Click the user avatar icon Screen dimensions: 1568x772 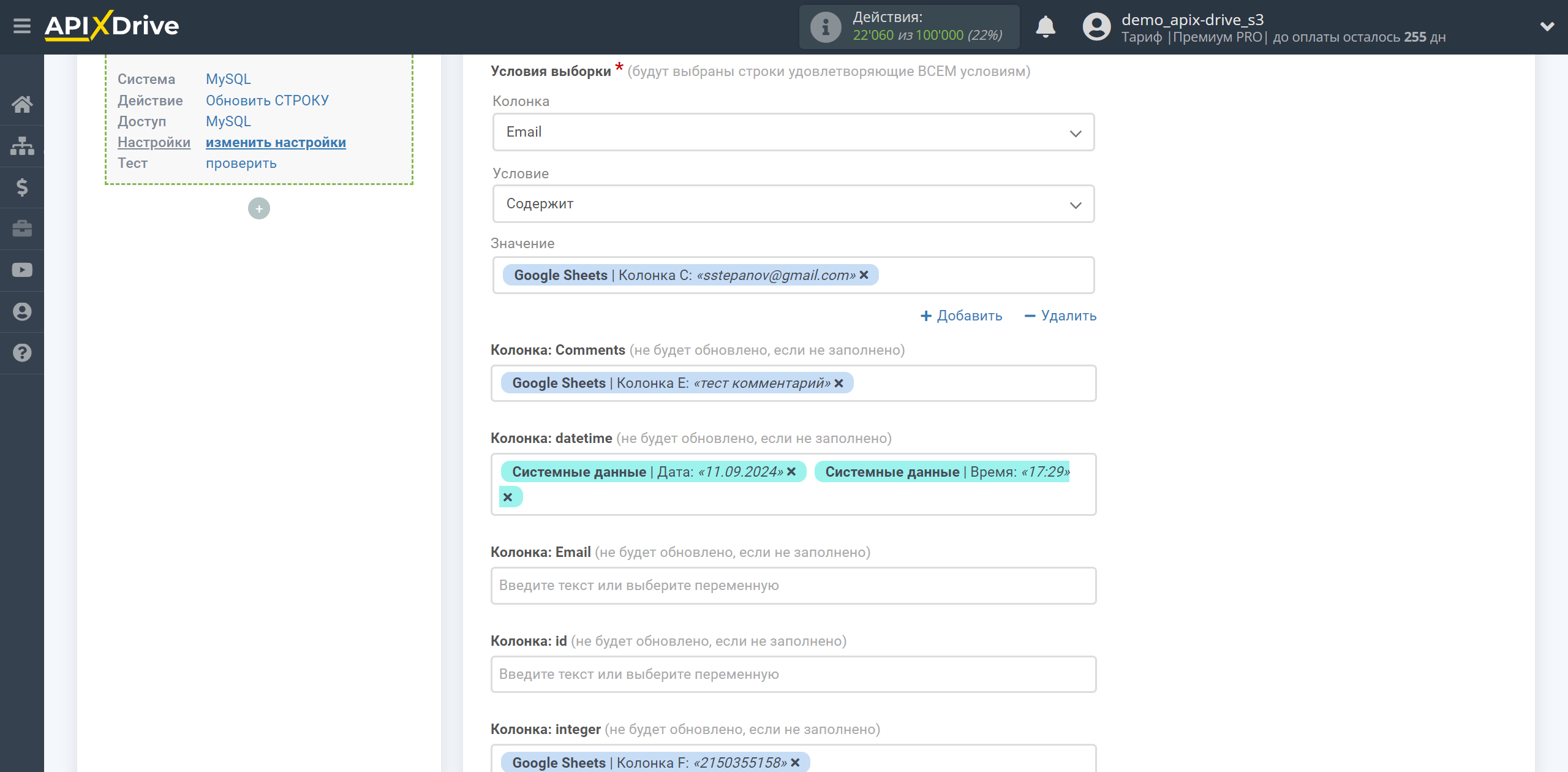tap(1096, 27)
